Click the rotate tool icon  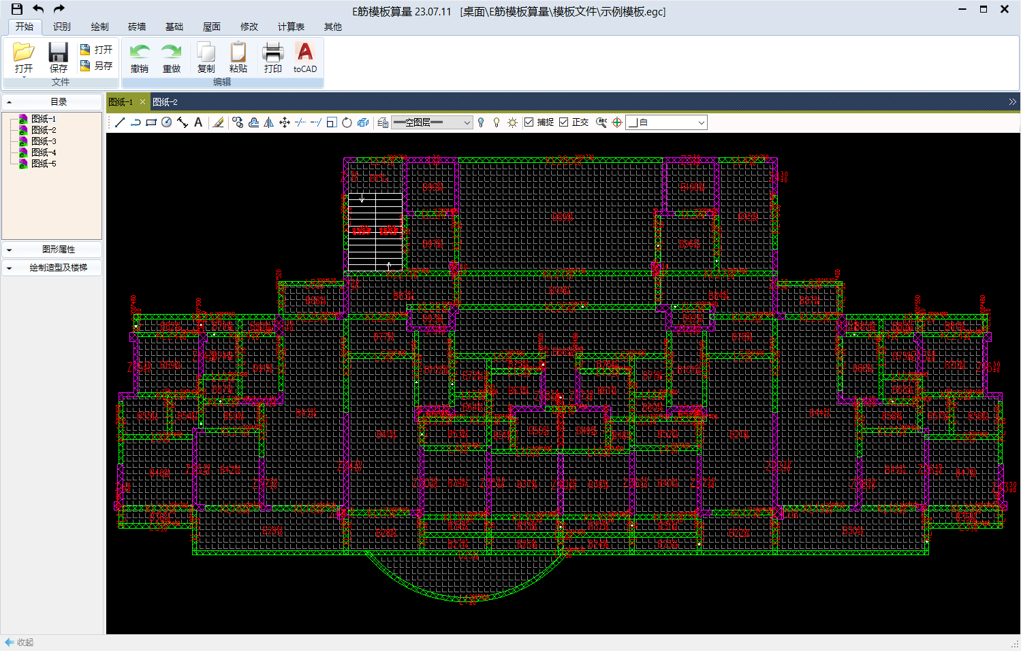347,122
